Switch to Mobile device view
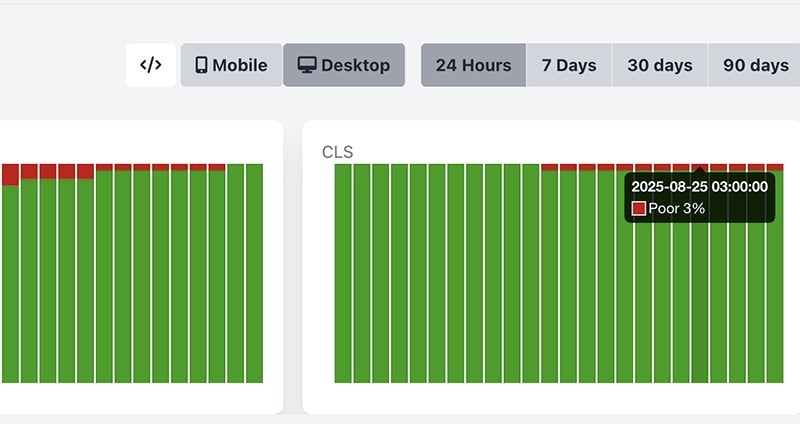The image size is (800, 424). point(231,65)
